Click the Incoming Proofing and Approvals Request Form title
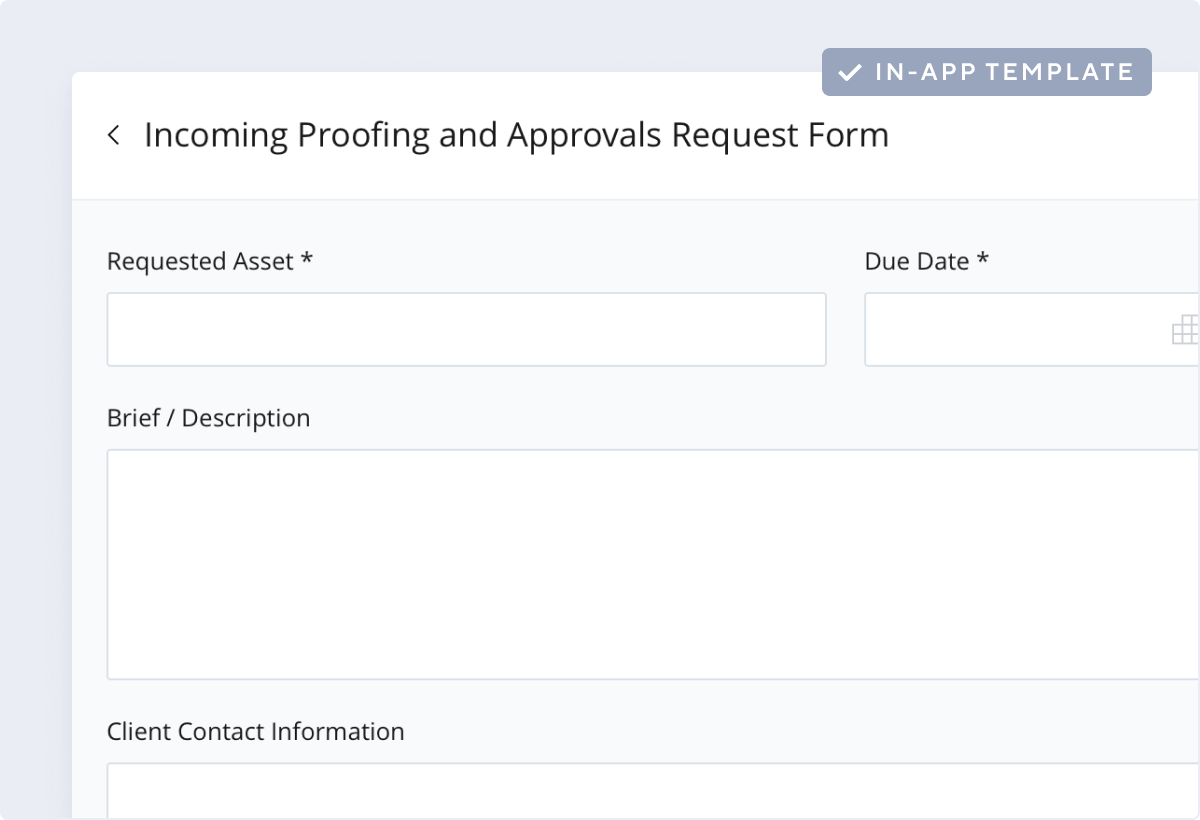The width and height of the screenshot is (1200, 820). [x=517, y=135]
